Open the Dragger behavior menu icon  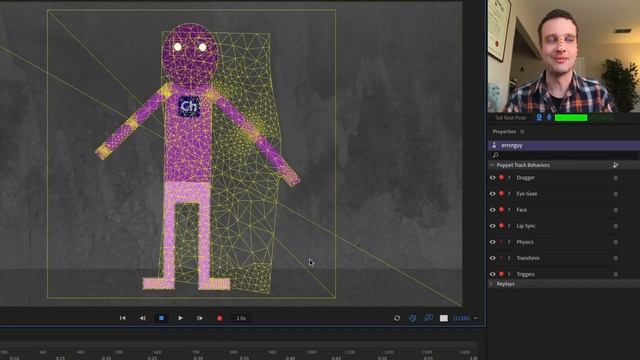point(615,178)
